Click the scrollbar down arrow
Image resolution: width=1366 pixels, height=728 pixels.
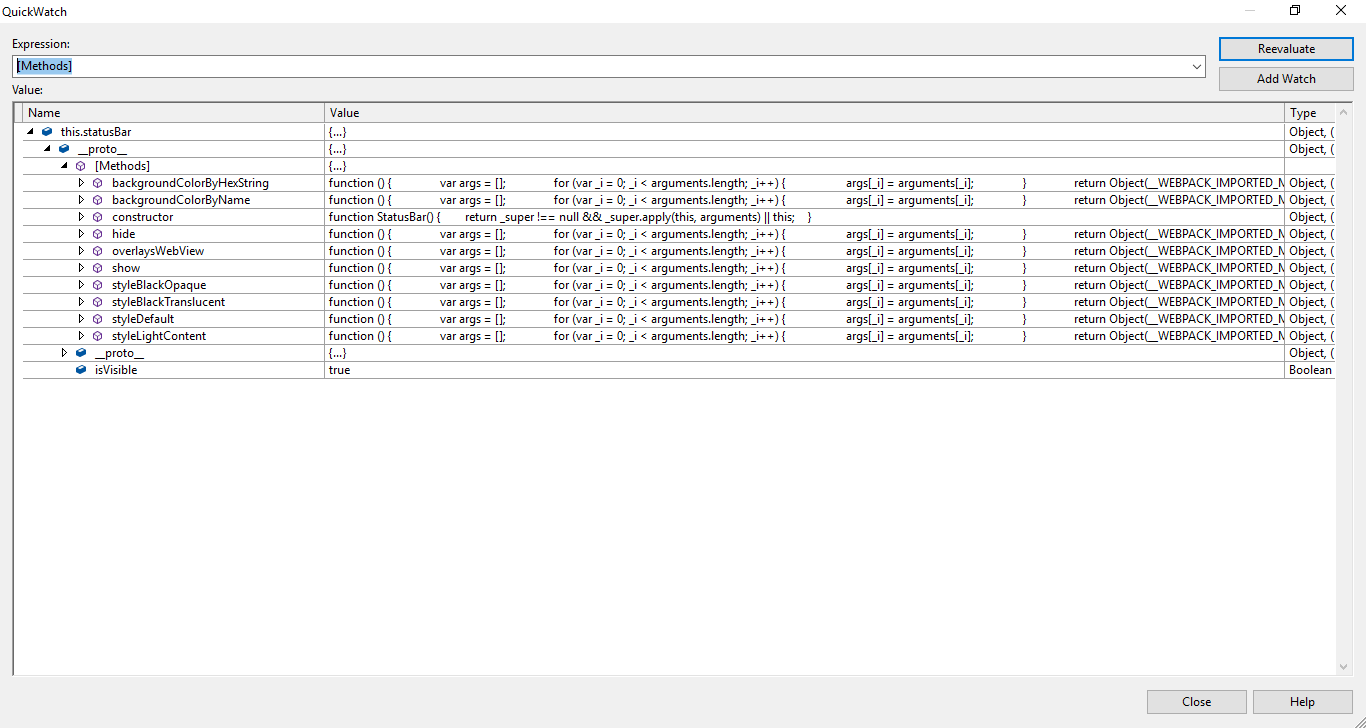click(1344, 666)
